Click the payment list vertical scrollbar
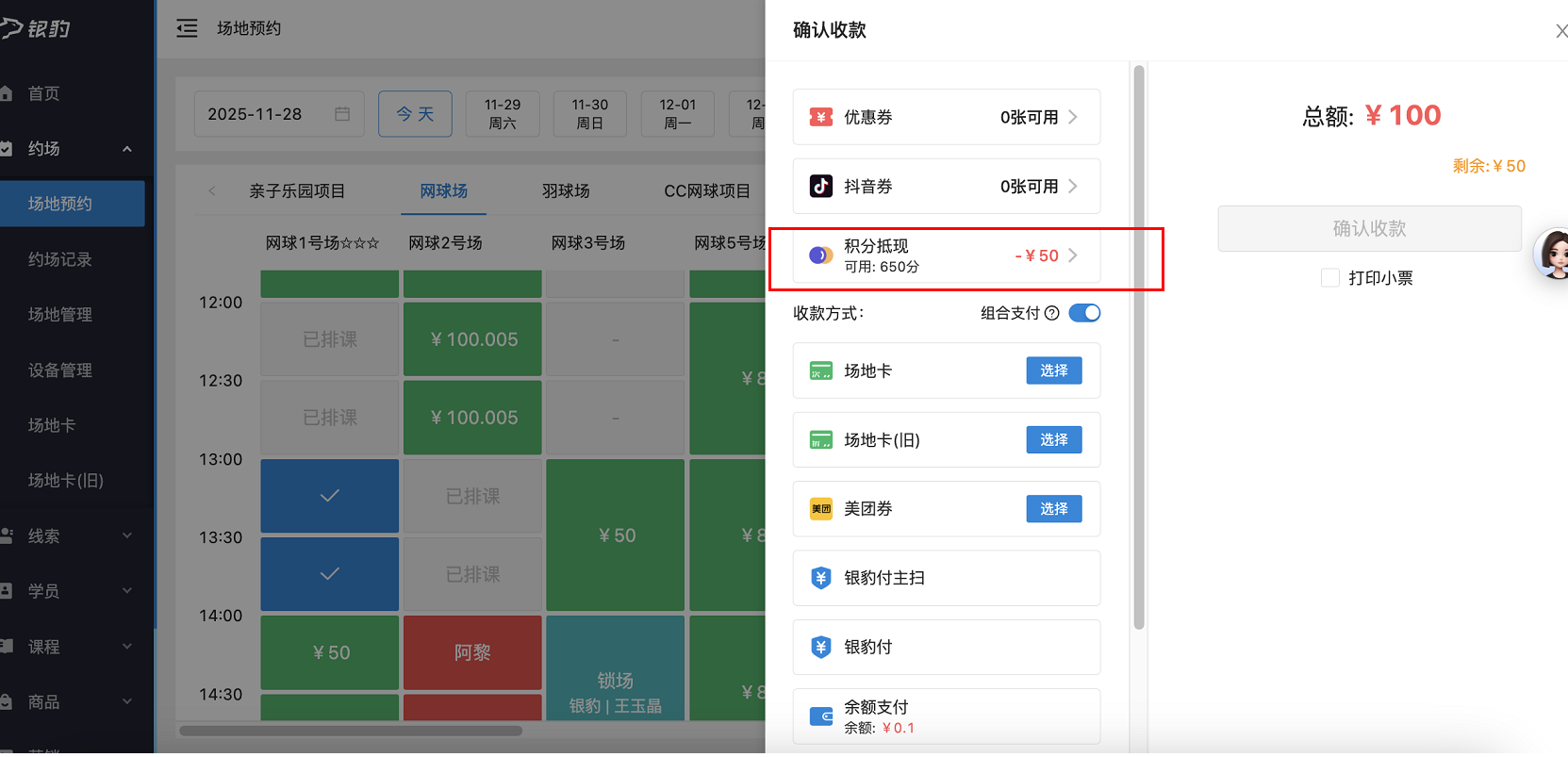Image resolution: width=1568 pixels, height=757 pixels. coord(1139,347)
